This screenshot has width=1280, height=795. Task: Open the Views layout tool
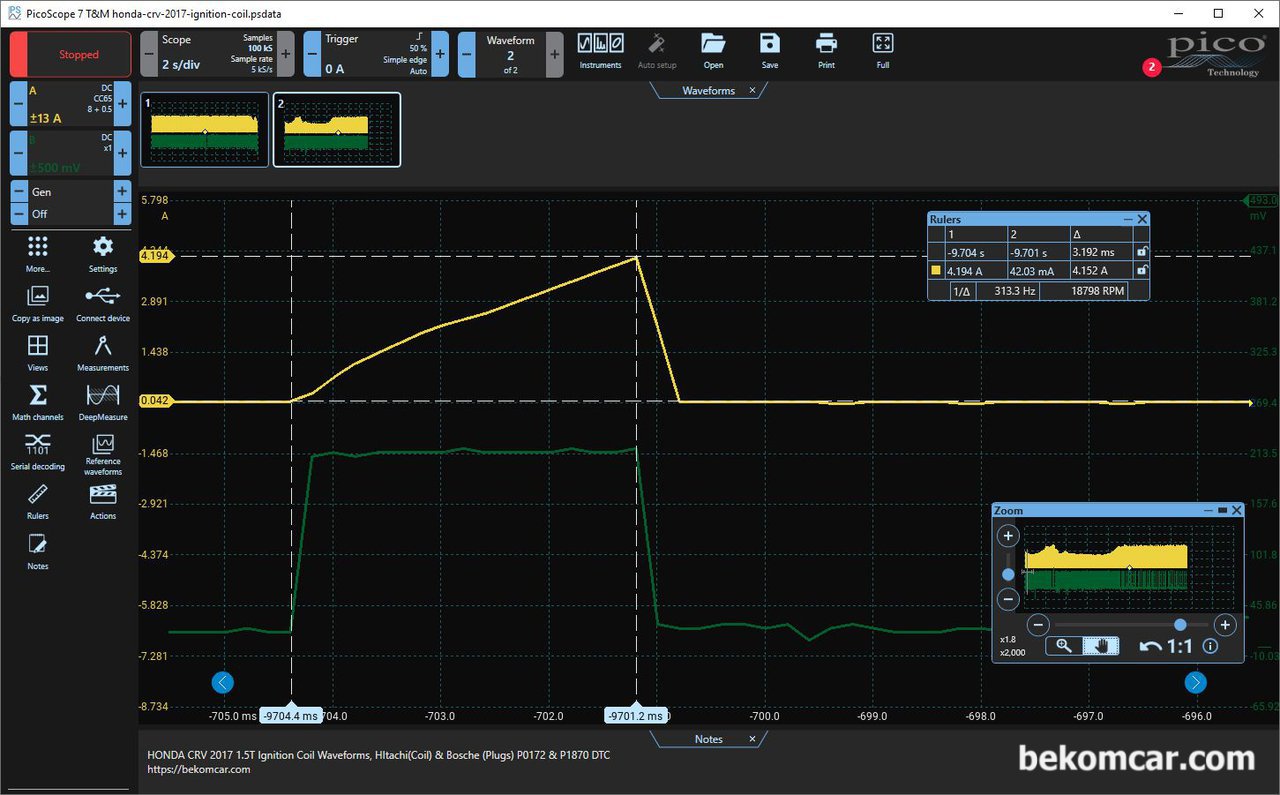pyautogui.click(x=38, y=353)
